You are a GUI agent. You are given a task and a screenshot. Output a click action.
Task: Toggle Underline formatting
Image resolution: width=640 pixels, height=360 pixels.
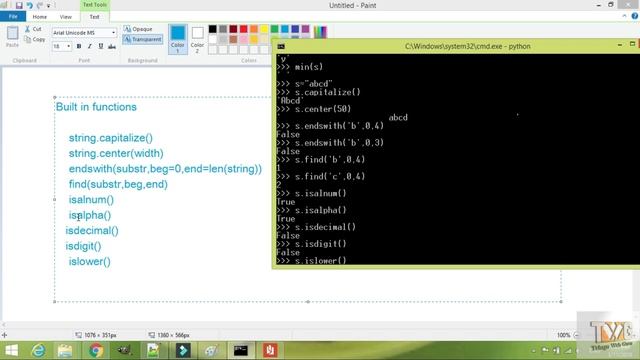(101, 46)
